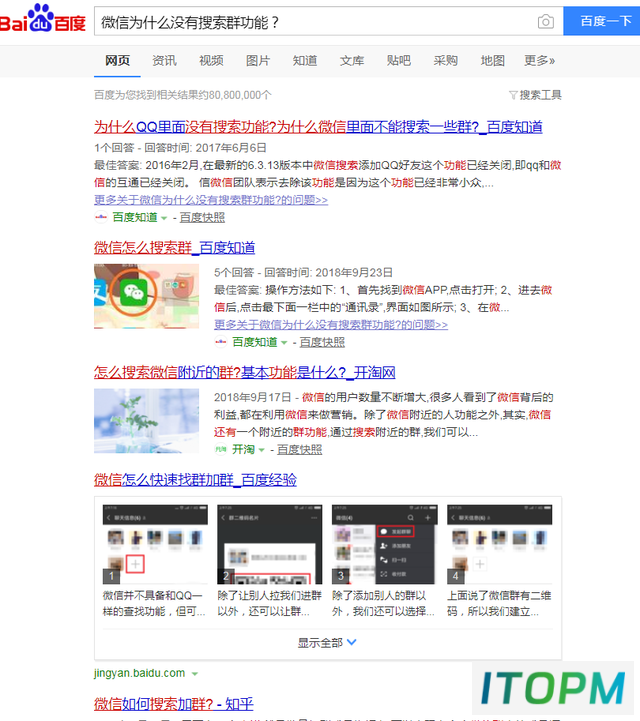Image resolution: width=640 pixels, height=721 pixels.
Task: Click jingyan.baidu.com source link
Action: [139, 673]
